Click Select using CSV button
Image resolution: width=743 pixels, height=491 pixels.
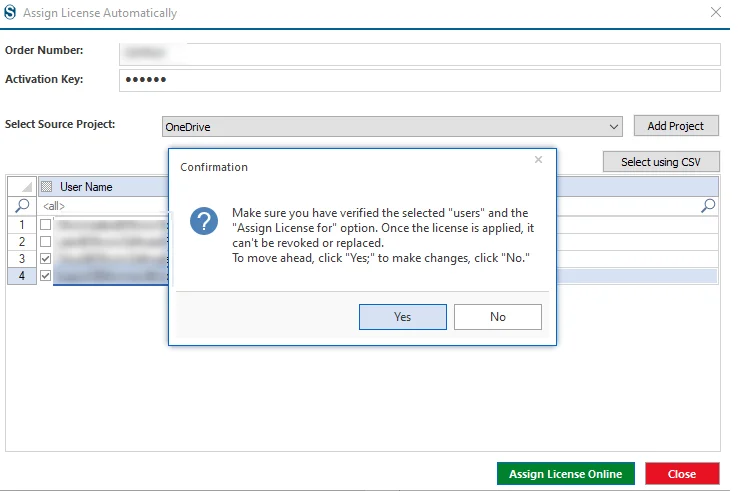[x=661, y=162]
